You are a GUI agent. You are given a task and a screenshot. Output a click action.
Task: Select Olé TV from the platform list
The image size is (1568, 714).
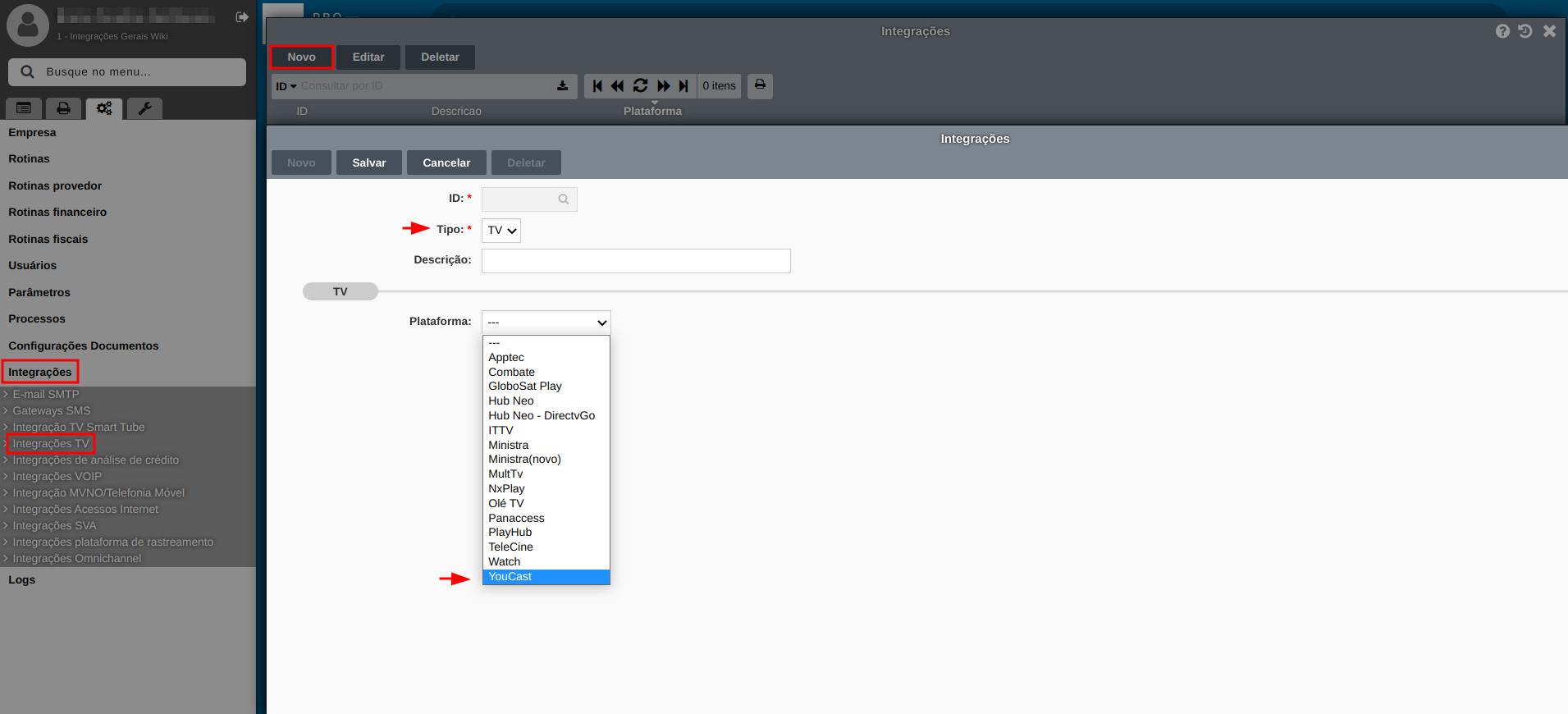[546, 504]
